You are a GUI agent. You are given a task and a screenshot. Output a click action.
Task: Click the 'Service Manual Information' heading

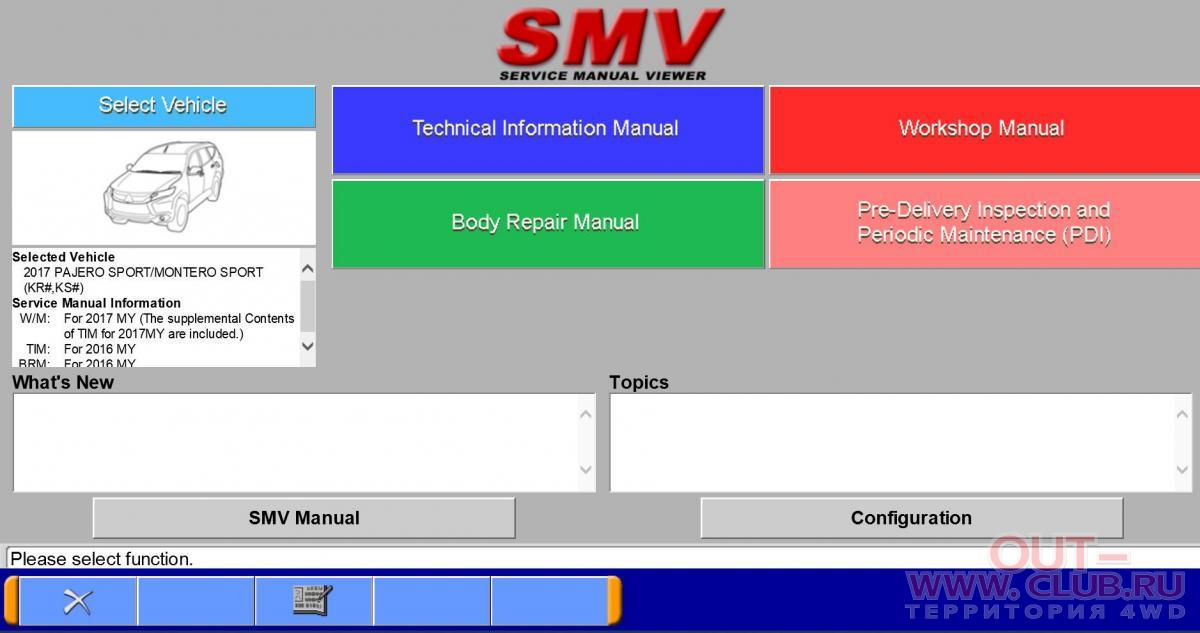pos(96,303)
